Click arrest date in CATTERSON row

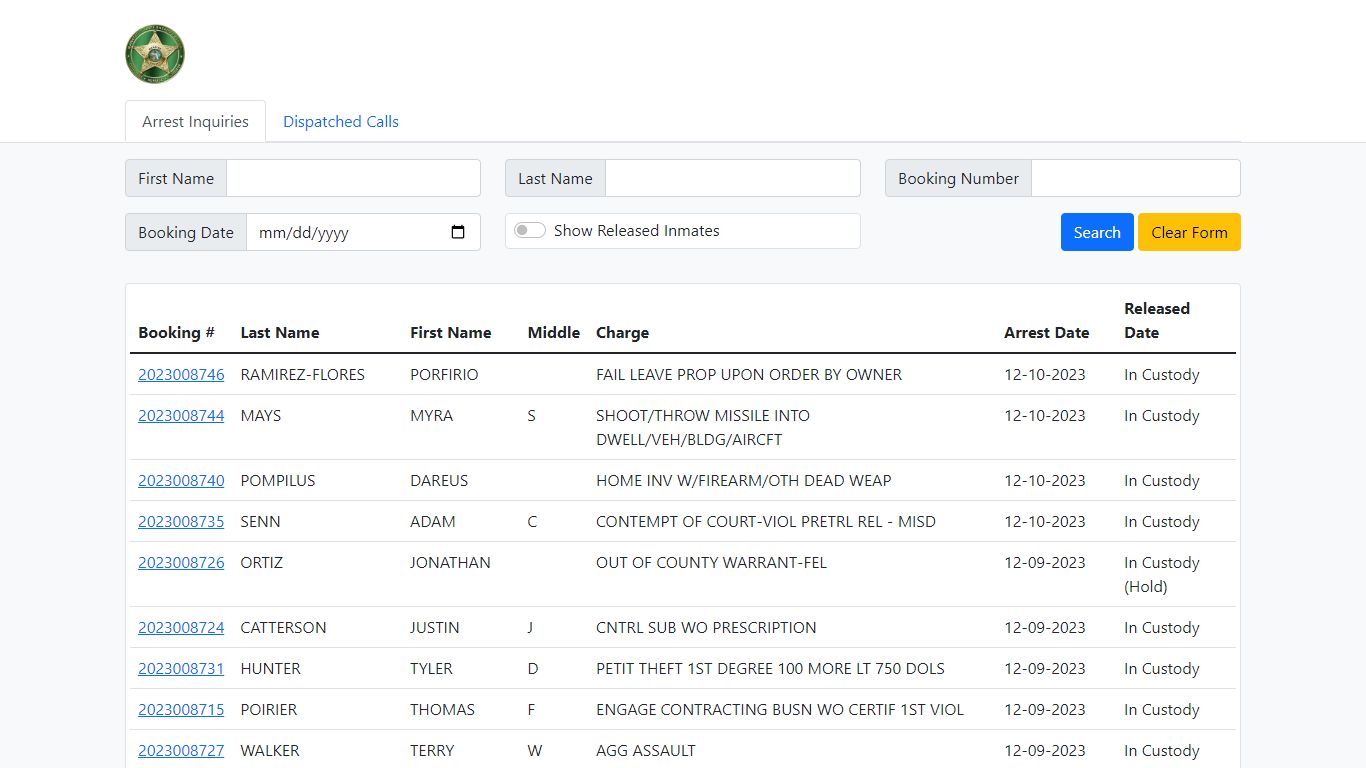coord(1045,628)
